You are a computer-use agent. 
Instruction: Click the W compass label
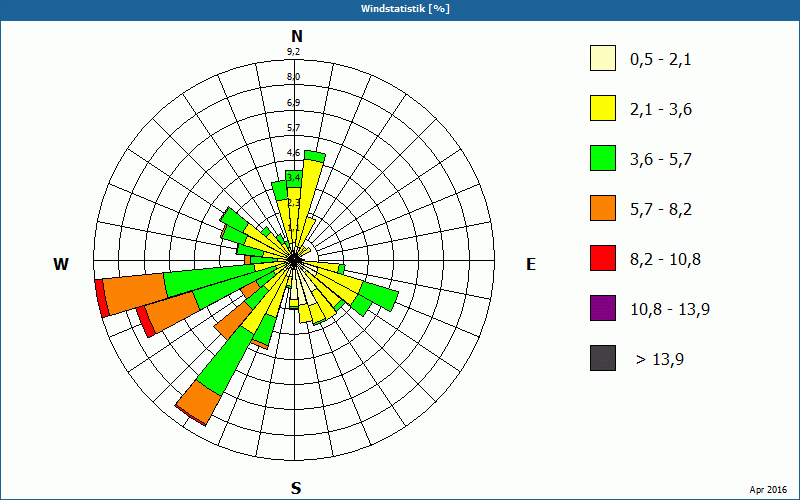click(61, 264)
